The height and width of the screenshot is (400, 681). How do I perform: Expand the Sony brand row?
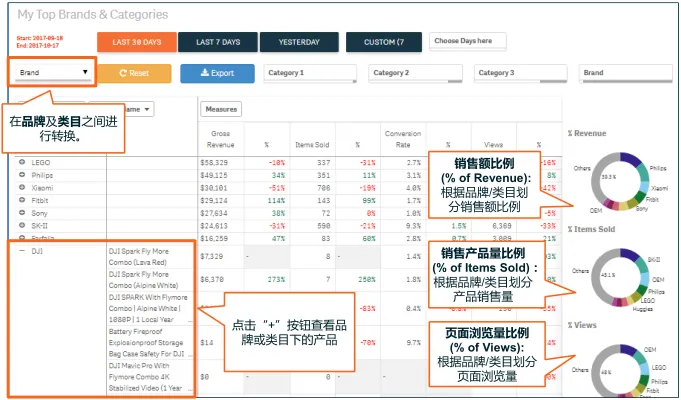[22, 213]
